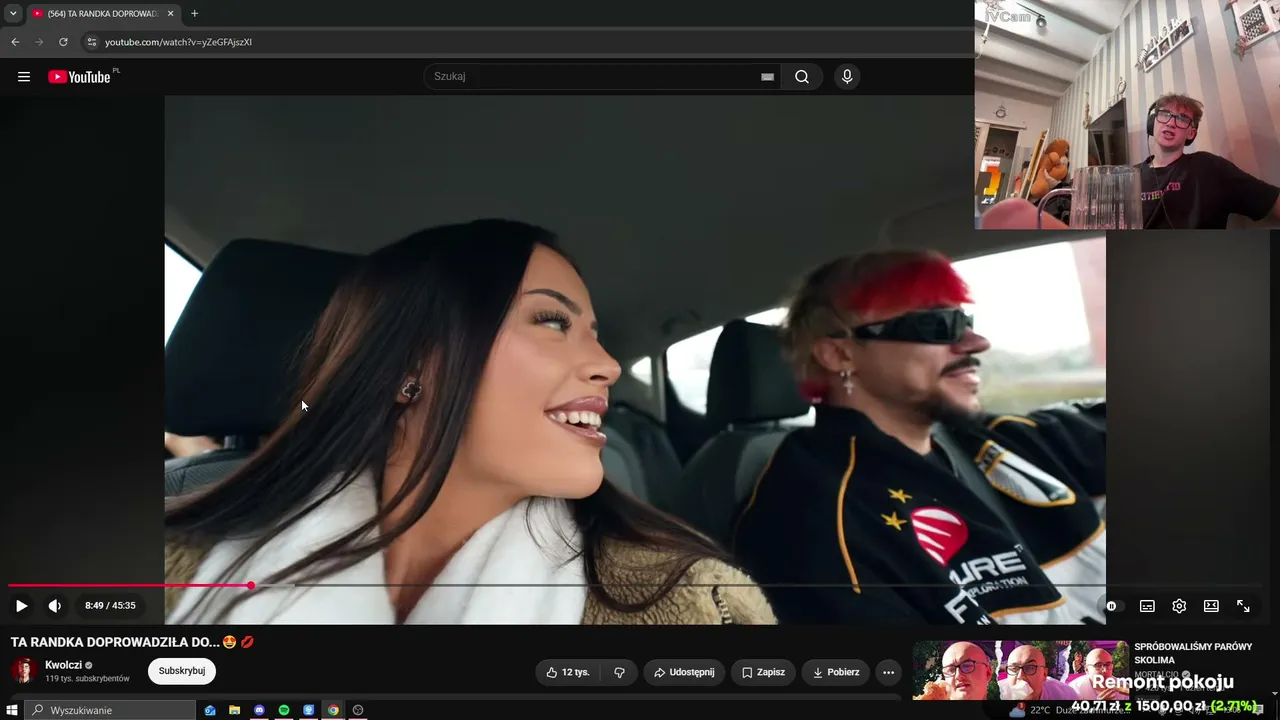Toggle subtitles in the player
1280x720 pixels.
coord(1147,606)
